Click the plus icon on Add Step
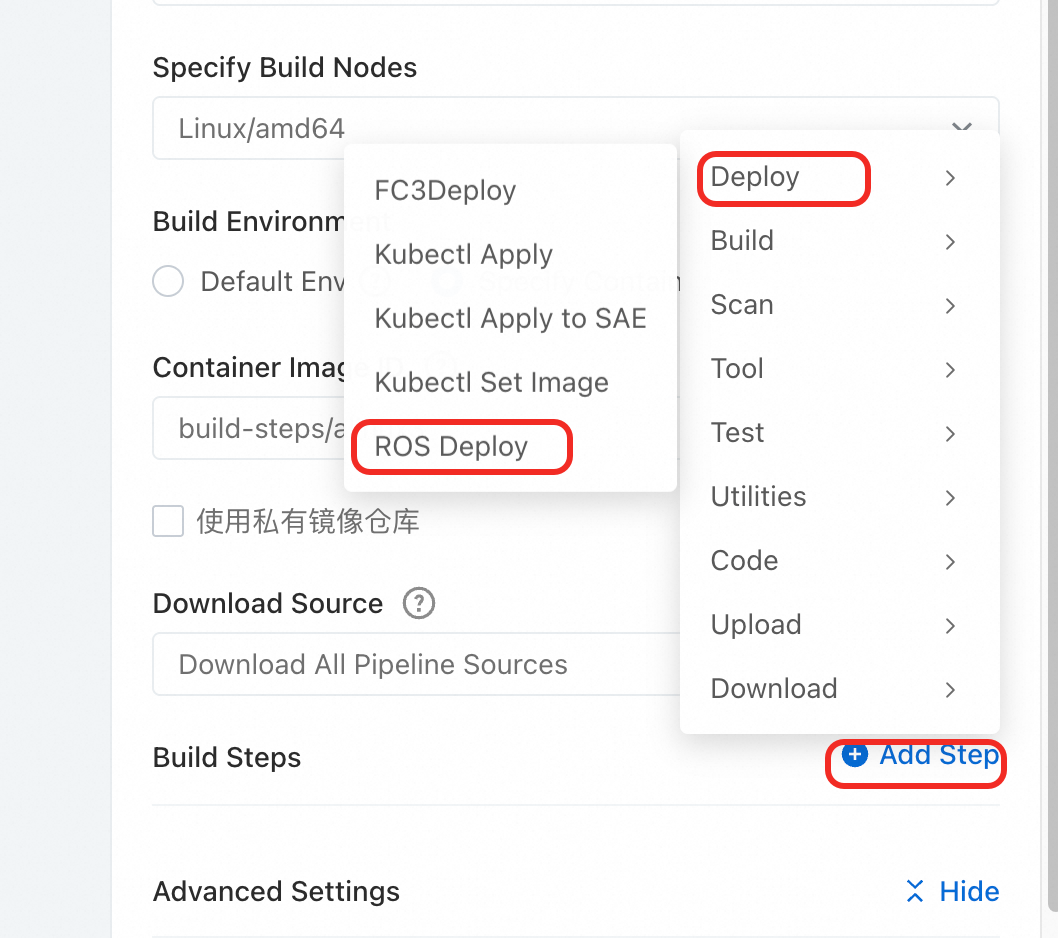The image size is (1058, 938). (855, 756)
